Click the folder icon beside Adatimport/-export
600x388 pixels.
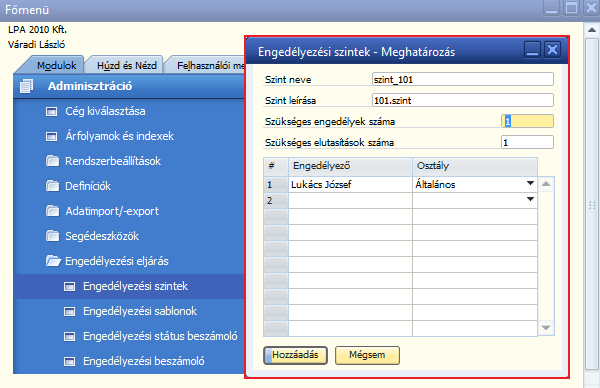coord(52,211)
